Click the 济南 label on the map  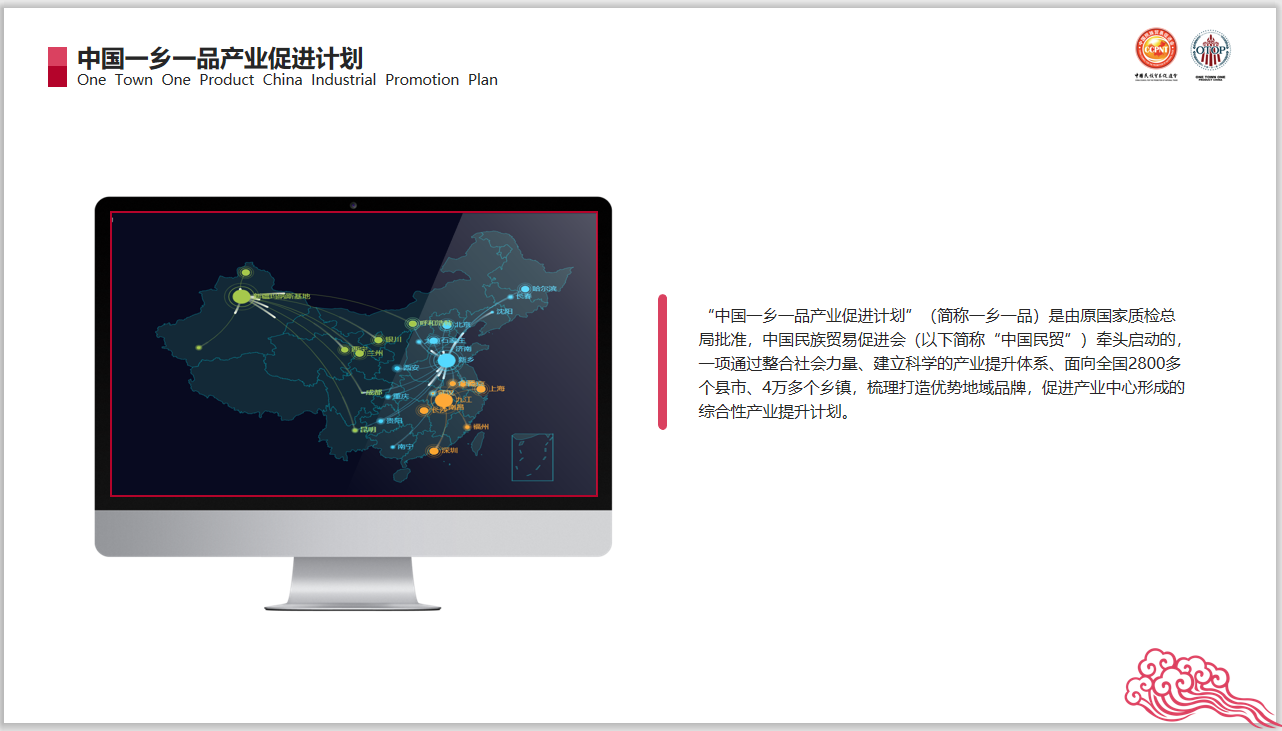463,349
